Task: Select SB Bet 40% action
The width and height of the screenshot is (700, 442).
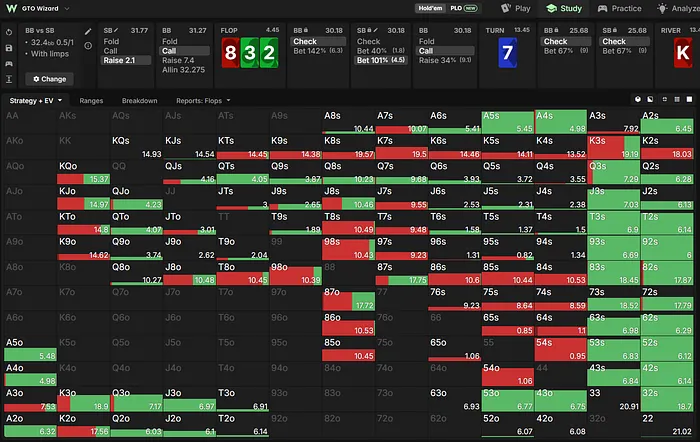Action: (381, 51)
